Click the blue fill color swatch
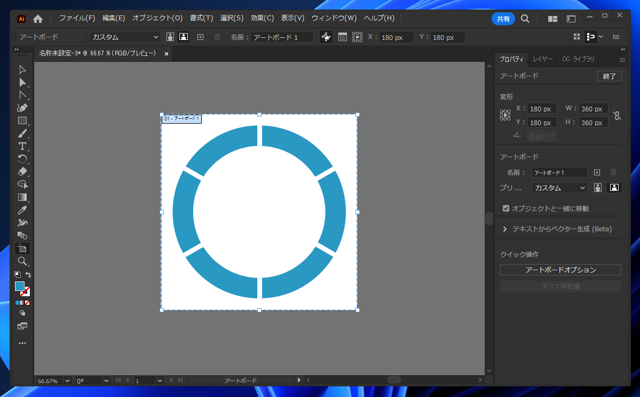Image resolution: width=640 pixels, height=397 pixels. (20, 286)
